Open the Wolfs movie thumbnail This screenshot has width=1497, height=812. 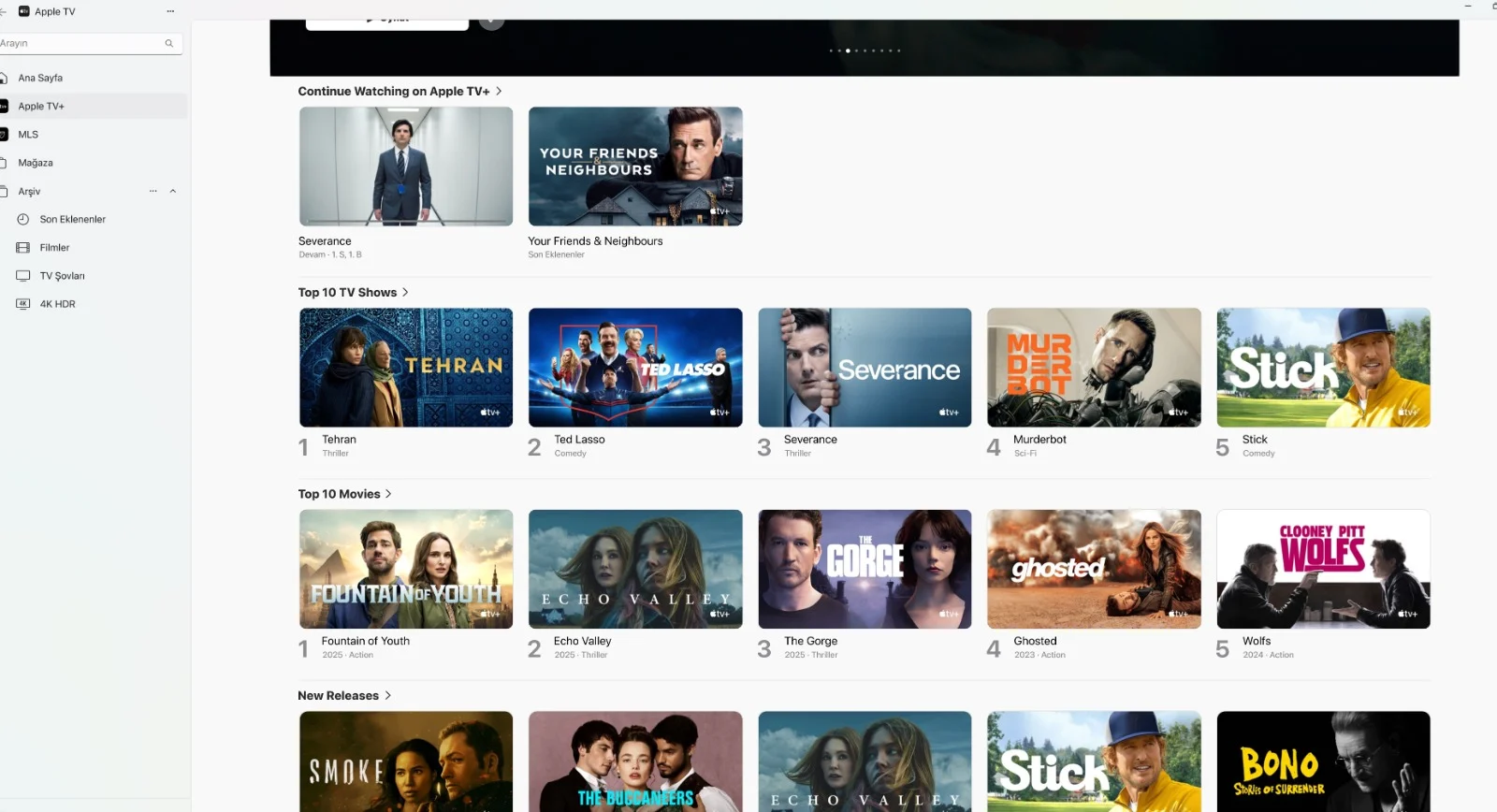pos(1324,569)
